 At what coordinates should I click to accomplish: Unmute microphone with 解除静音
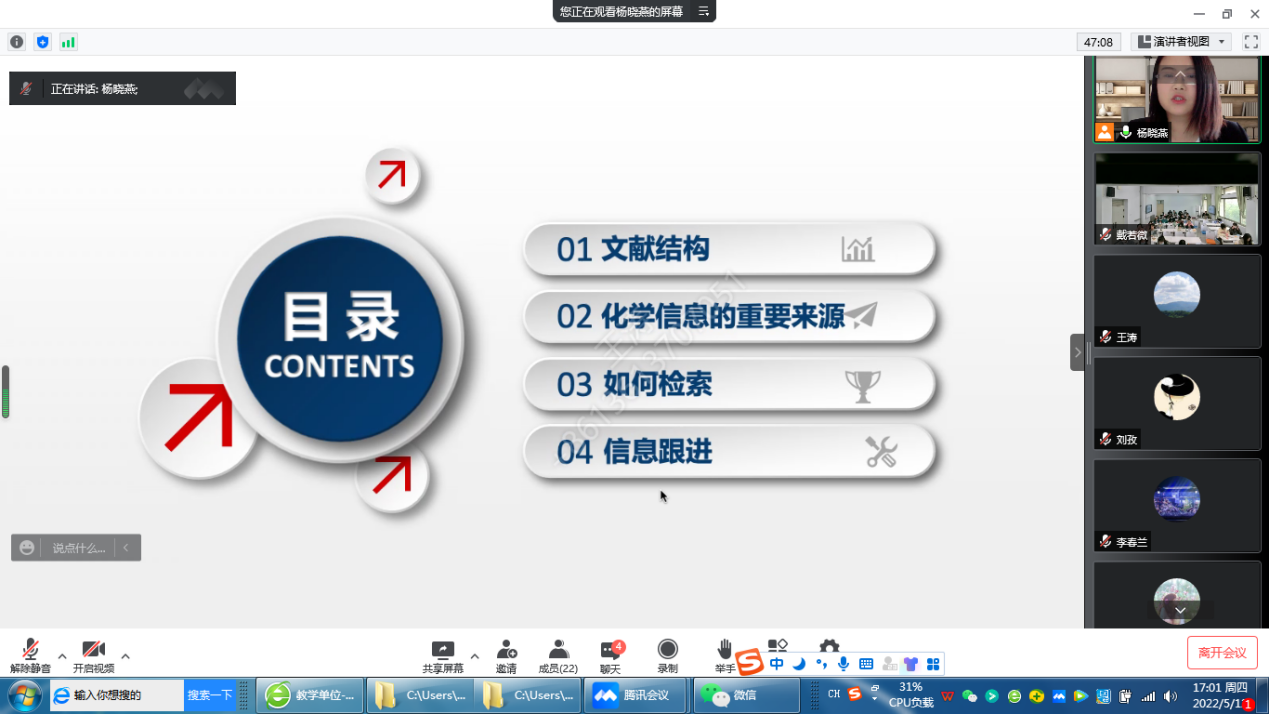(30, 656)
